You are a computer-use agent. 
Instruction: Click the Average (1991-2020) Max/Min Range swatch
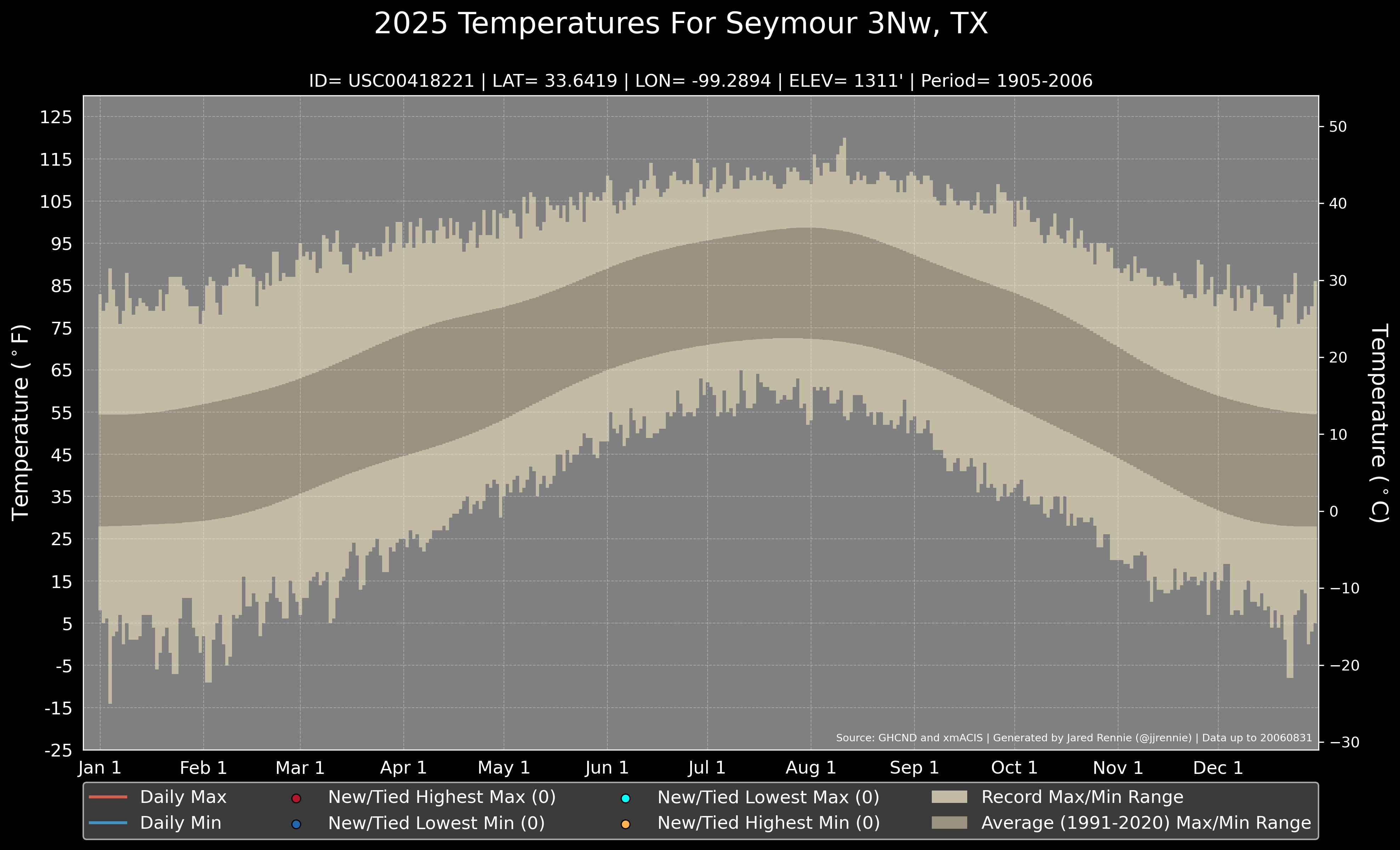click(950, 822)
